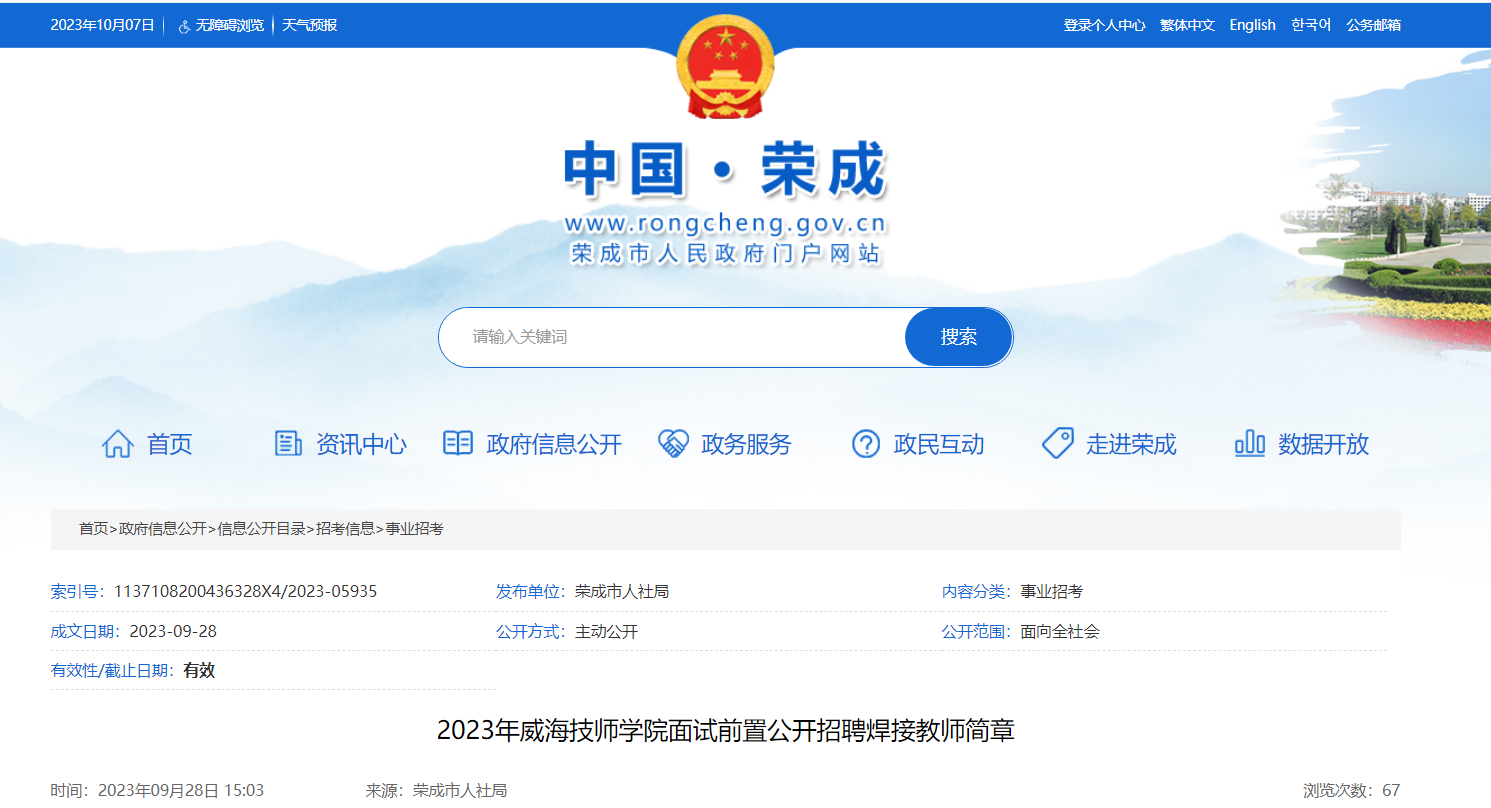Image resolution: width=1491 pixels, height=808 pixels.
Task: Go to 政府信息公开 in the breadcrumb
Action: 162,529
